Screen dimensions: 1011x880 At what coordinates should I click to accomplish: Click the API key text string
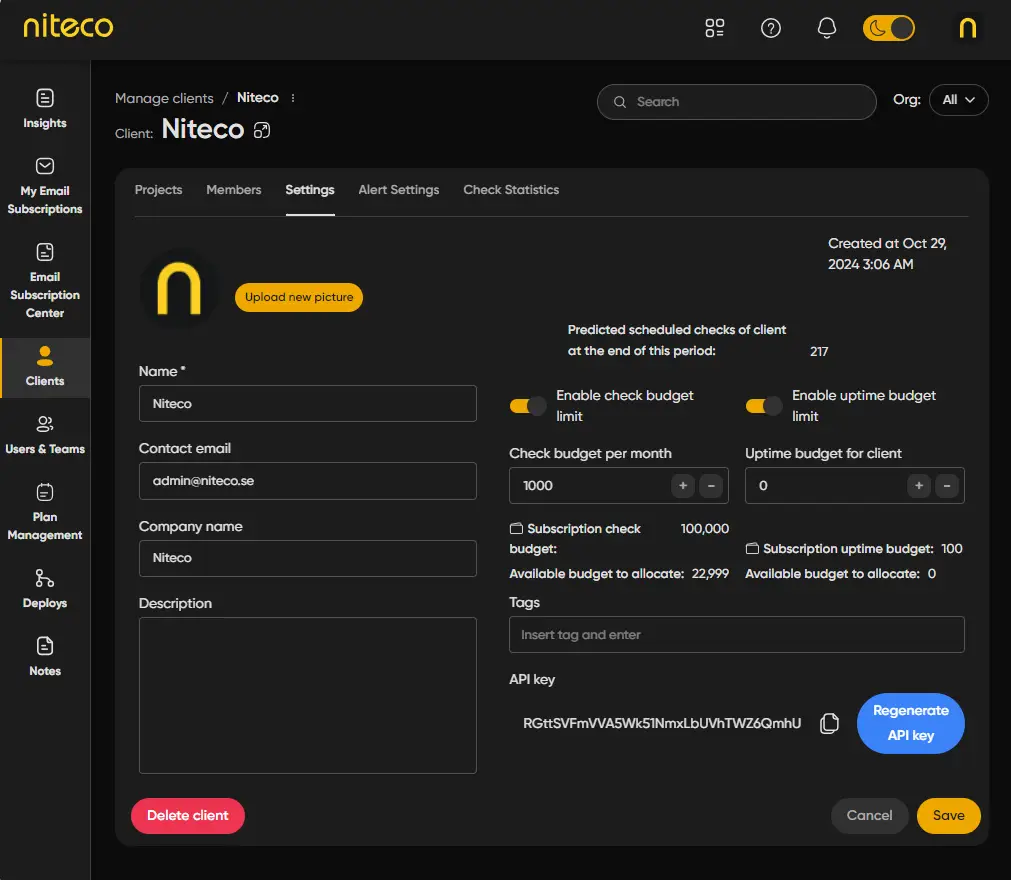(662, 723)
